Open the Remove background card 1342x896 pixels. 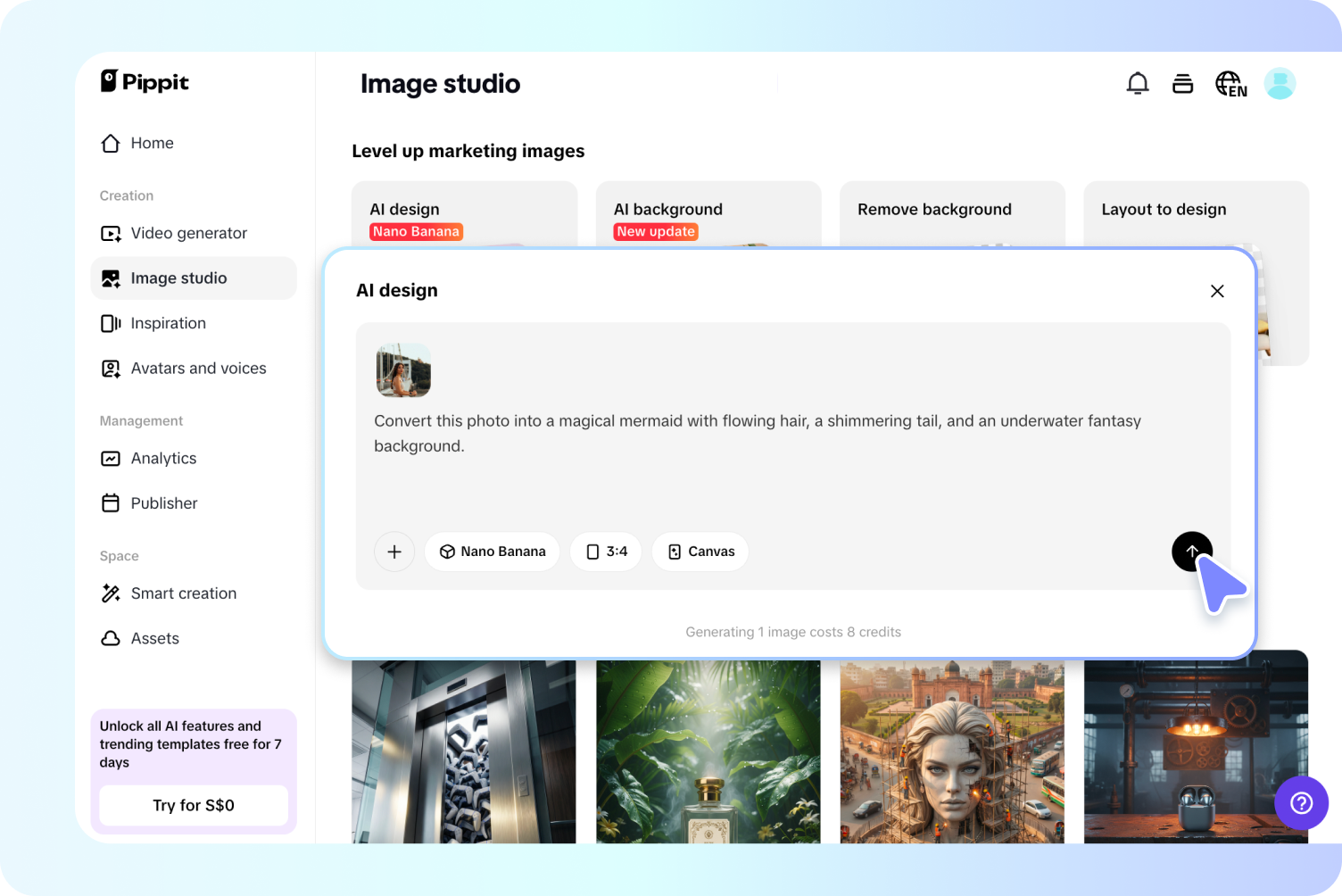point(952,214)
